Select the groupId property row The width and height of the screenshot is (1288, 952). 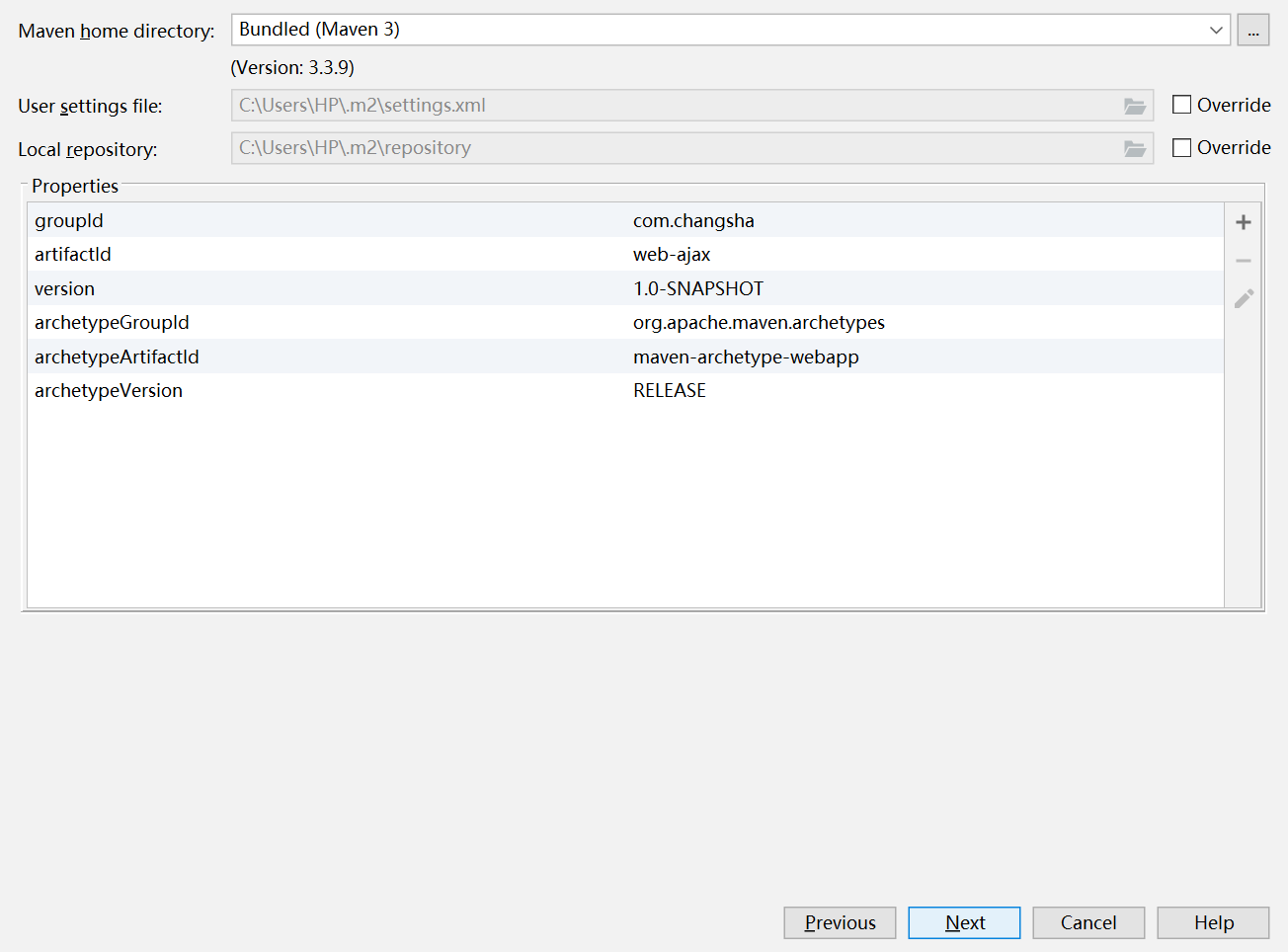tap(625, 220)
